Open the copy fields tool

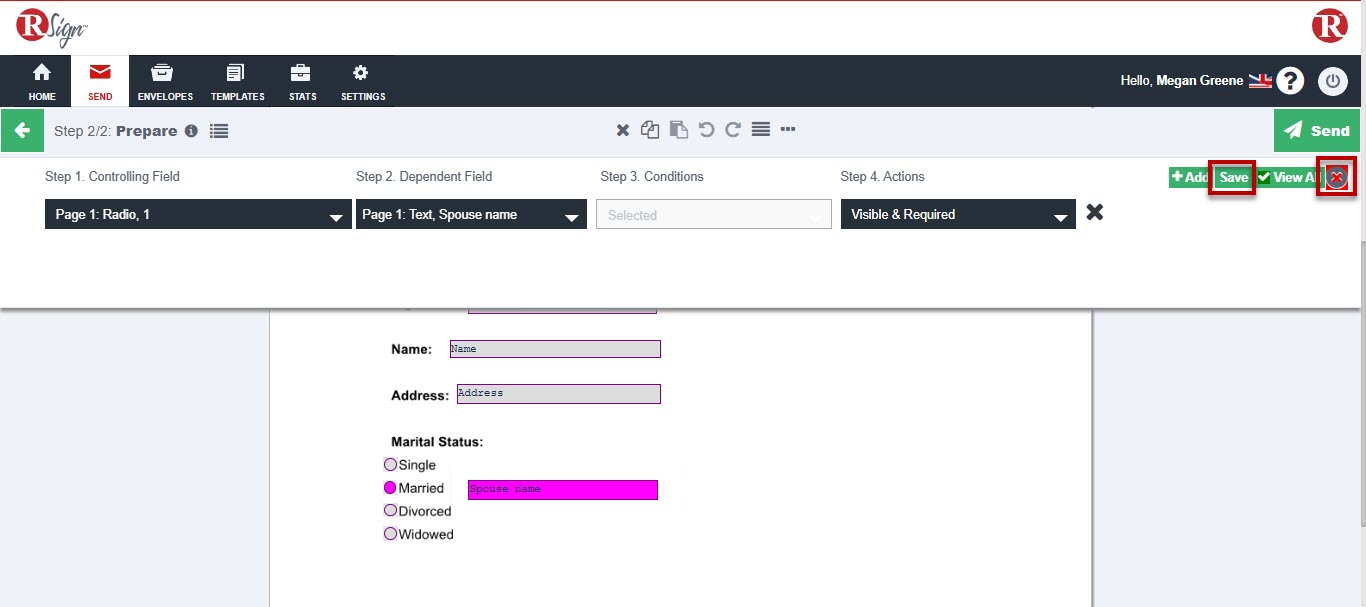(x=650, y=129)
